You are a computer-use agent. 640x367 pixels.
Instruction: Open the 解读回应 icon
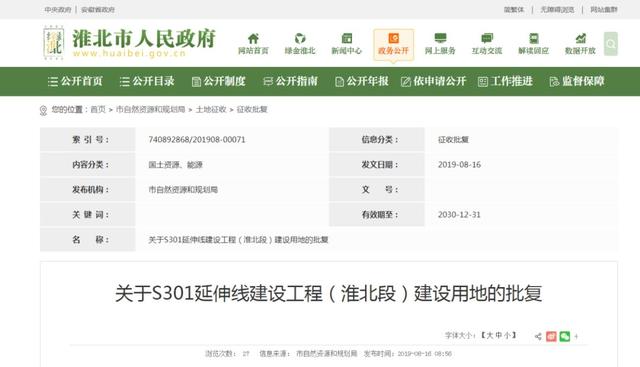point(533,39)
